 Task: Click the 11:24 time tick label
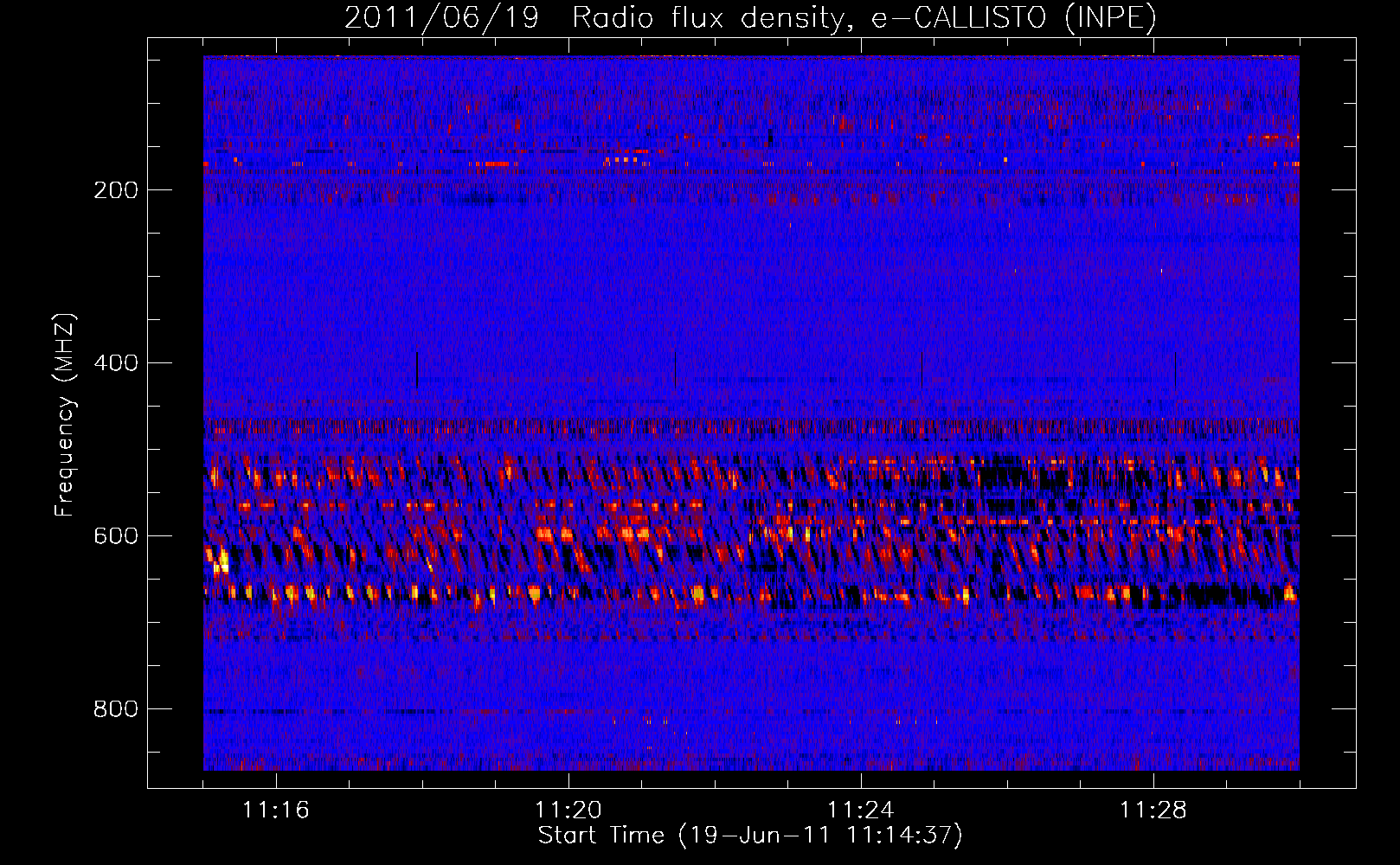[x=861, y=810]
